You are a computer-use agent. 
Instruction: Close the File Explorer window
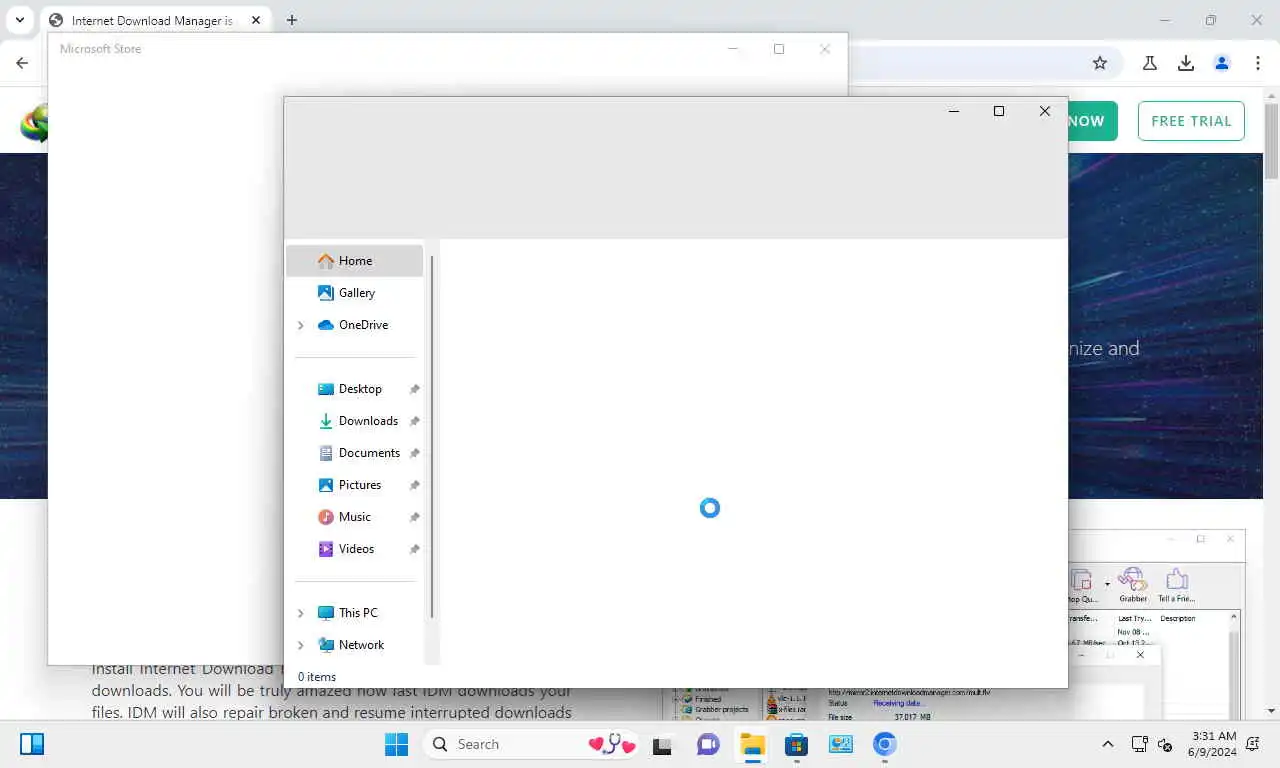click(x=1045, y=111)
